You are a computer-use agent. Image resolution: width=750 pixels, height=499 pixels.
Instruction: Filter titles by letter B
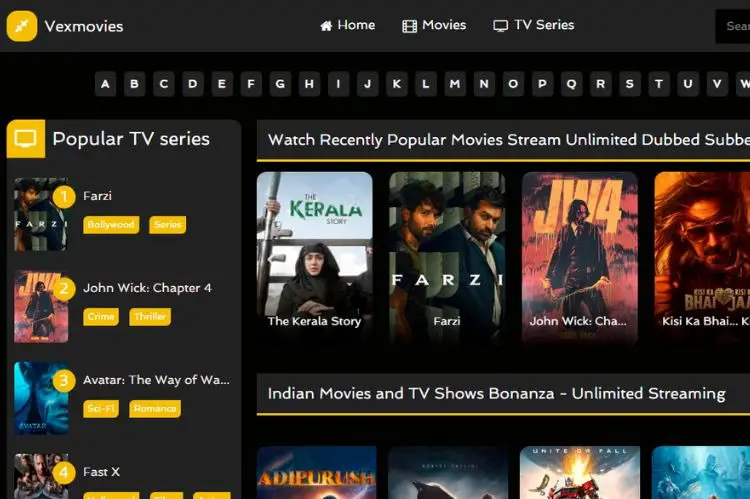coord(134,84)
